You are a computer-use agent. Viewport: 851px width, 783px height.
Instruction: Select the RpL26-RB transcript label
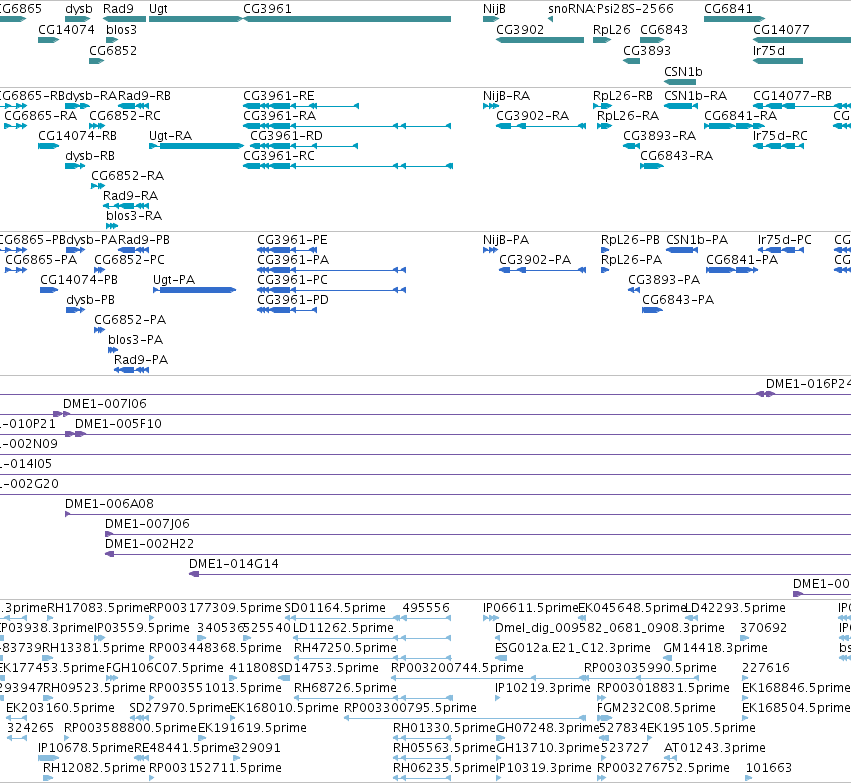pyautogui.click(x=623, y=96)
